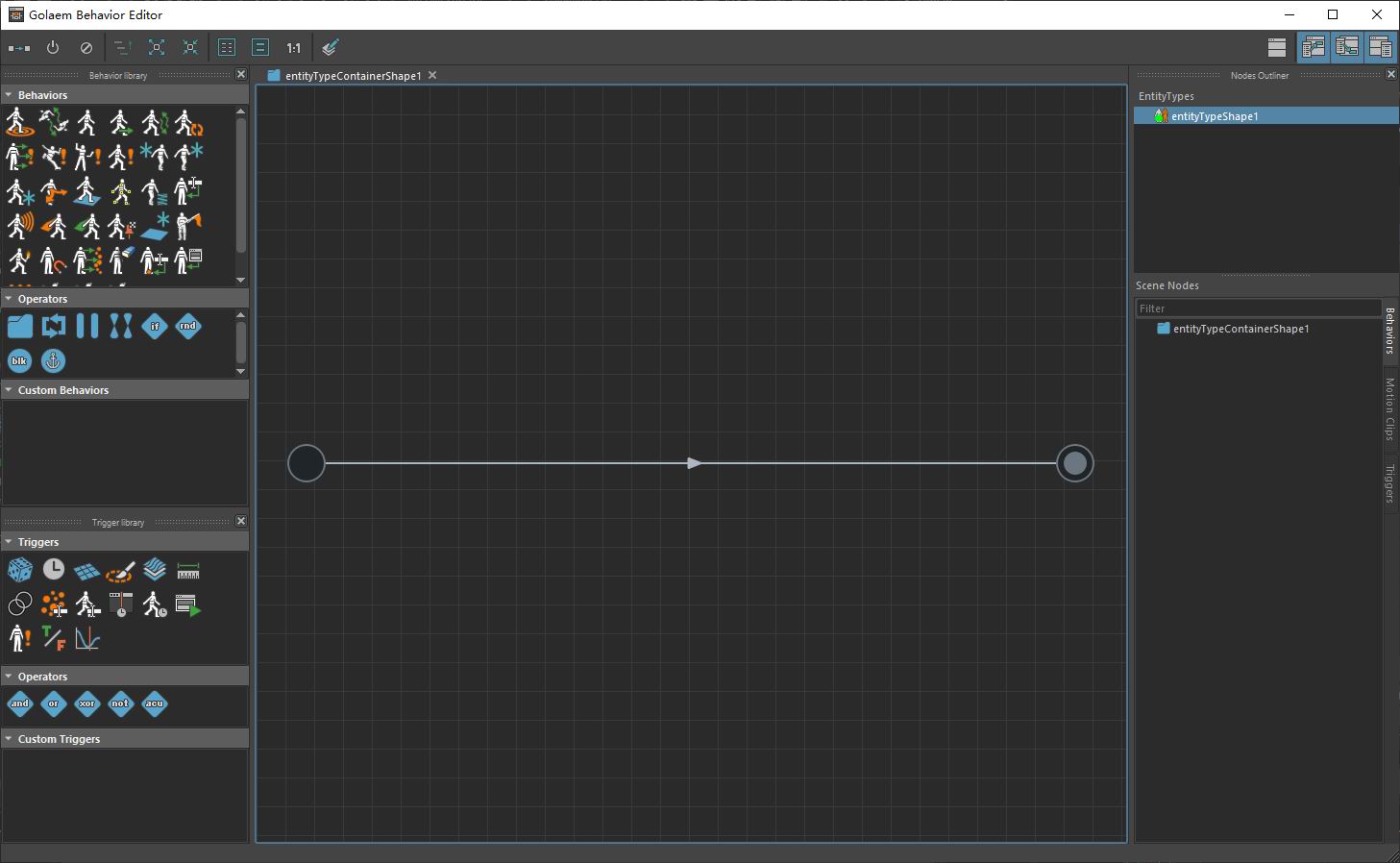Select the blue grid trigger icon
1400x863 pixels.
click(x=87, y=572)
